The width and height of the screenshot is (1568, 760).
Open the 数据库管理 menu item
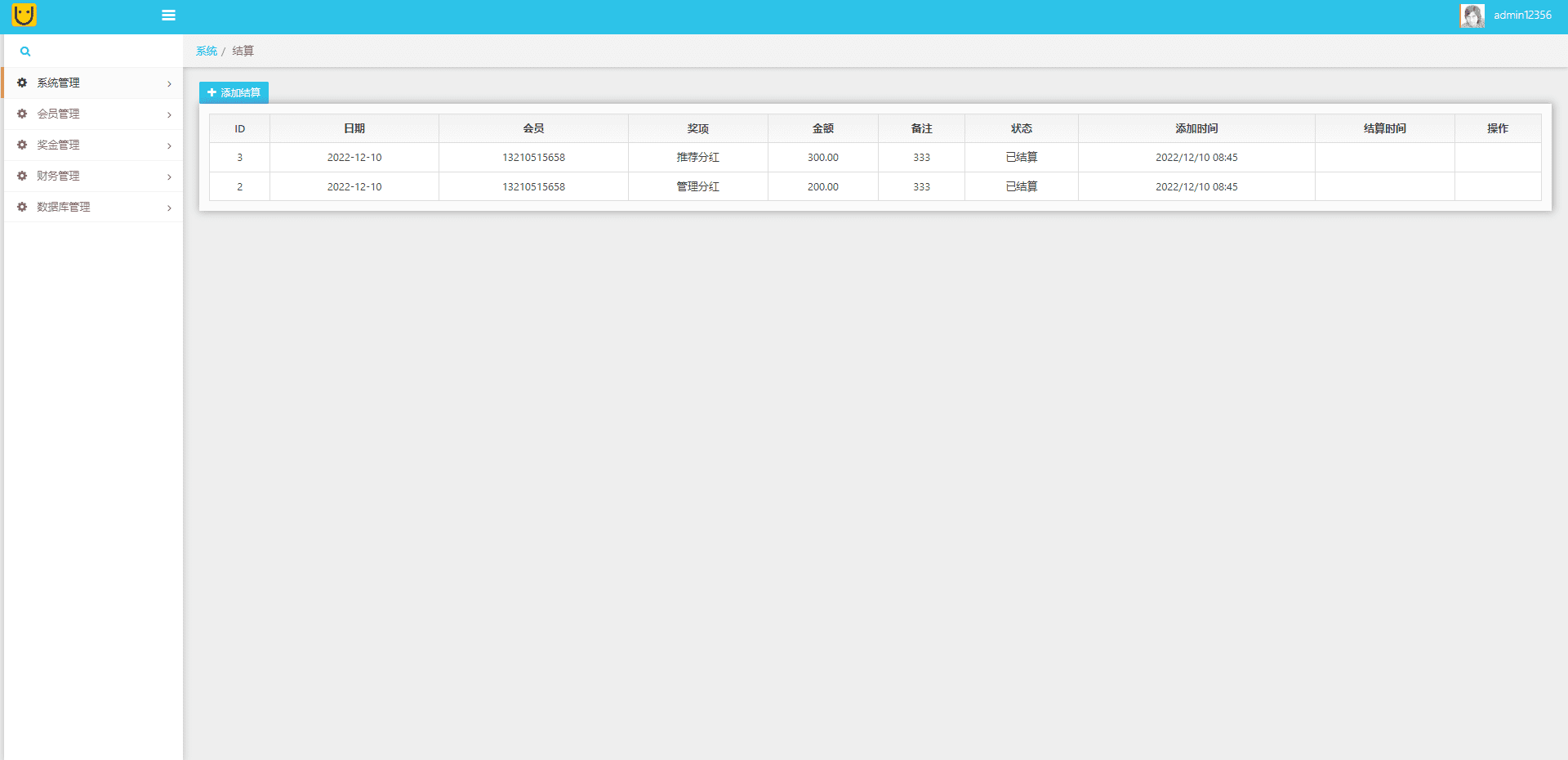[64, 207]
